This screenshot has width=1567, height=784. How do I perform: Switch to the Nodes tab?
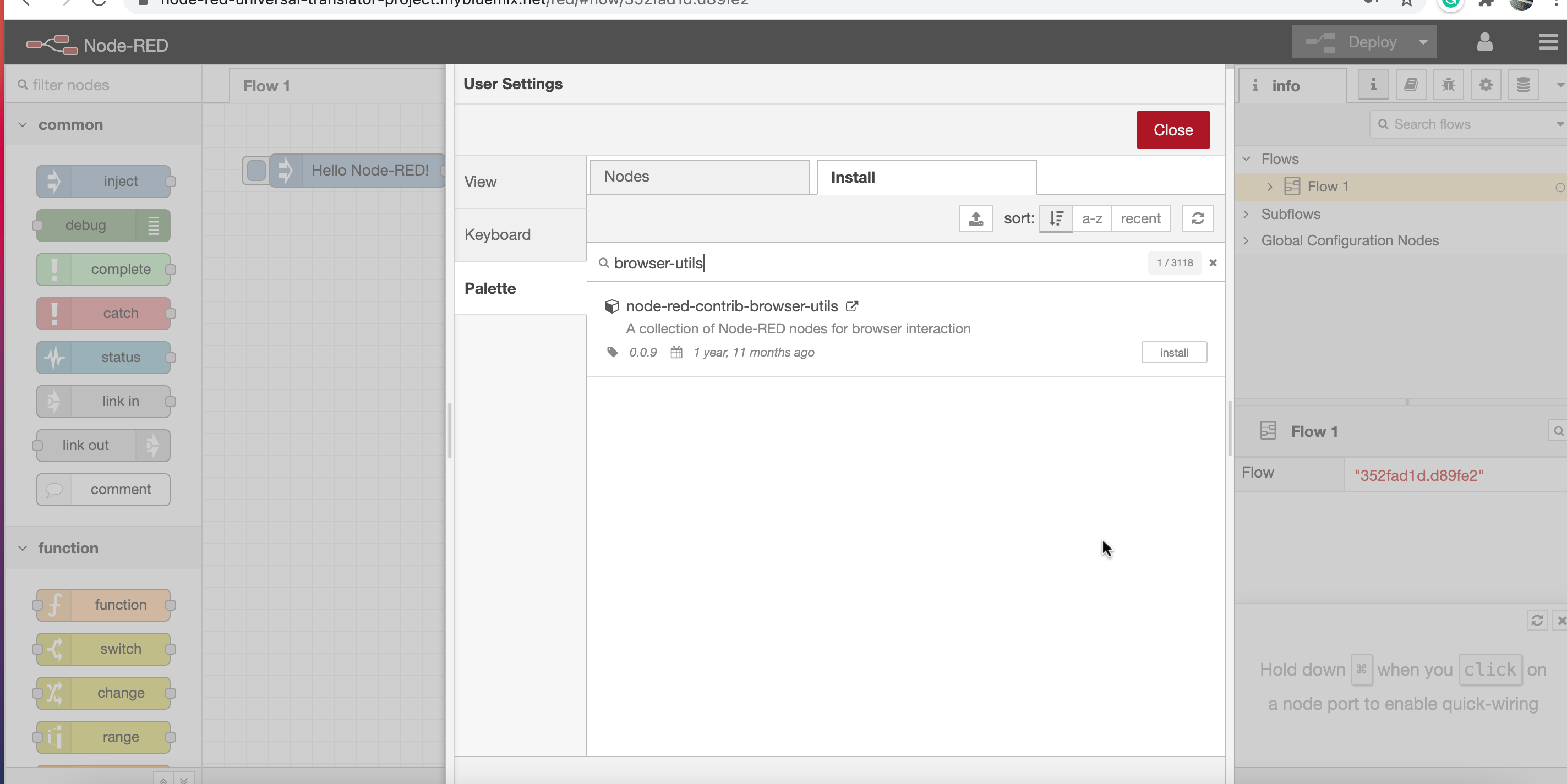click(700, 177)
